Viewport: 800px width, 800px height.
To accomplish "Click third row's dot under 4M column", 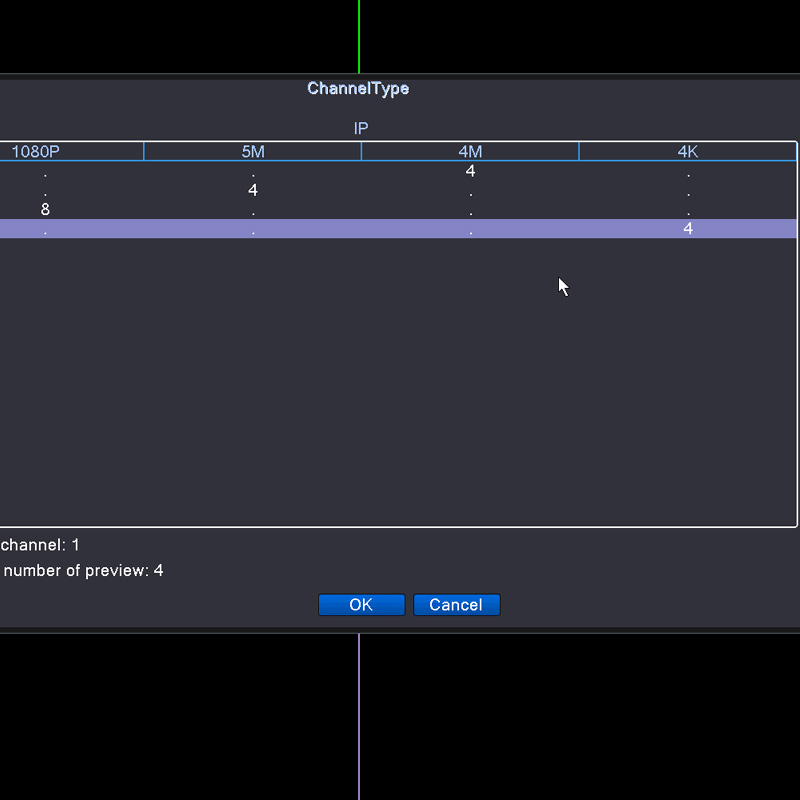I will tap(470, 211).
